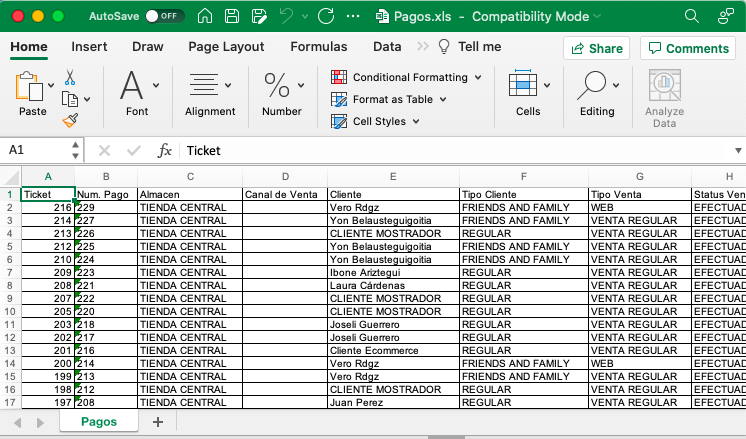Open the Cells group menu
Screen dimensions: 746x439
click(529, 93)
